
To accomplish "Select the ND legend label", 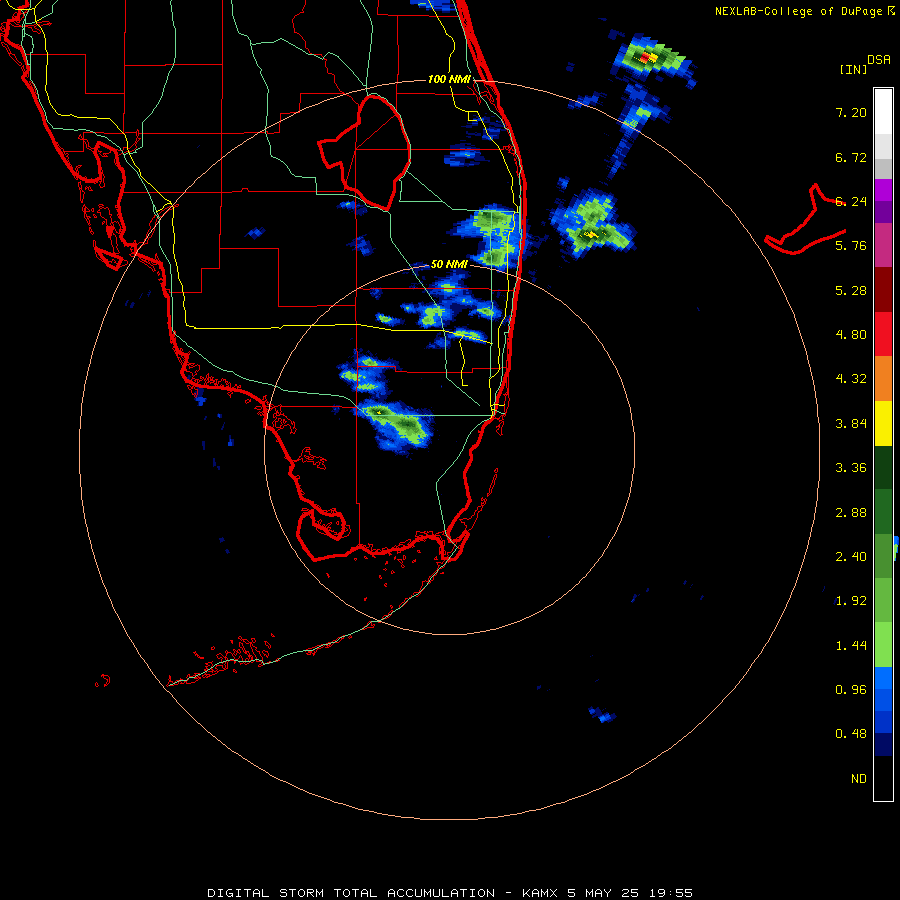I will tap(859, 779).
